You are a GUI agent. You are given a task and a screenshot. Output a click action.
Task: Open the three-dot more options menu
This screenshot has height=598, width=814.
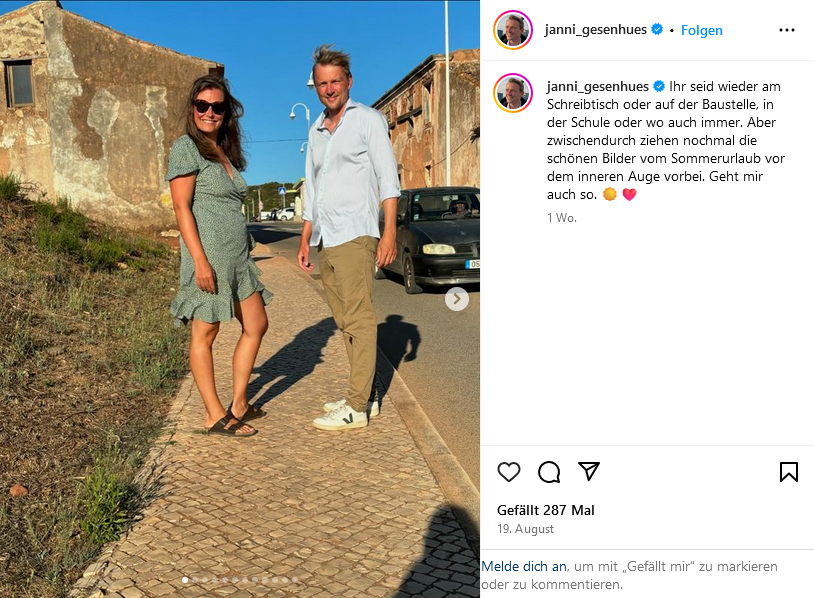[x=786, y=30]
